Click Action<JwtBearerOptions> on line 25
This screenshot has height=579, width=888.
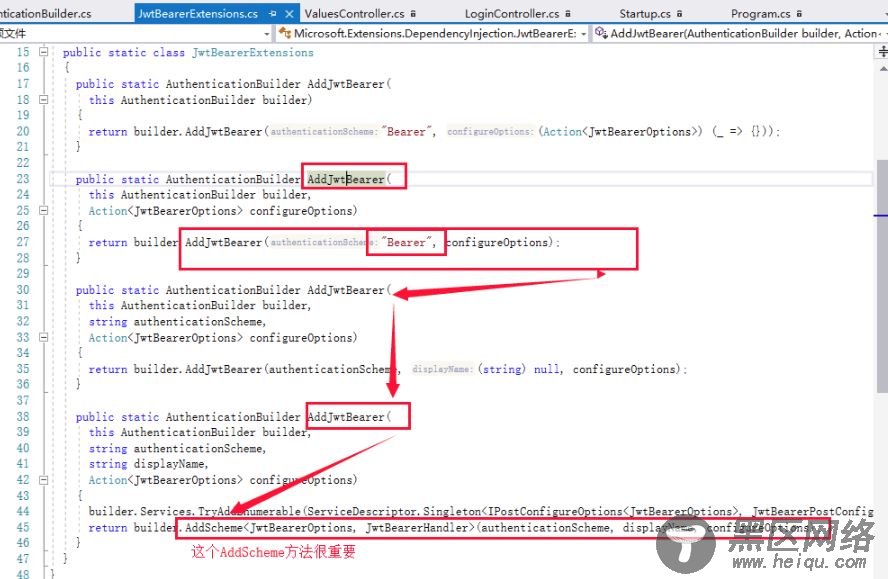point(165,211)
